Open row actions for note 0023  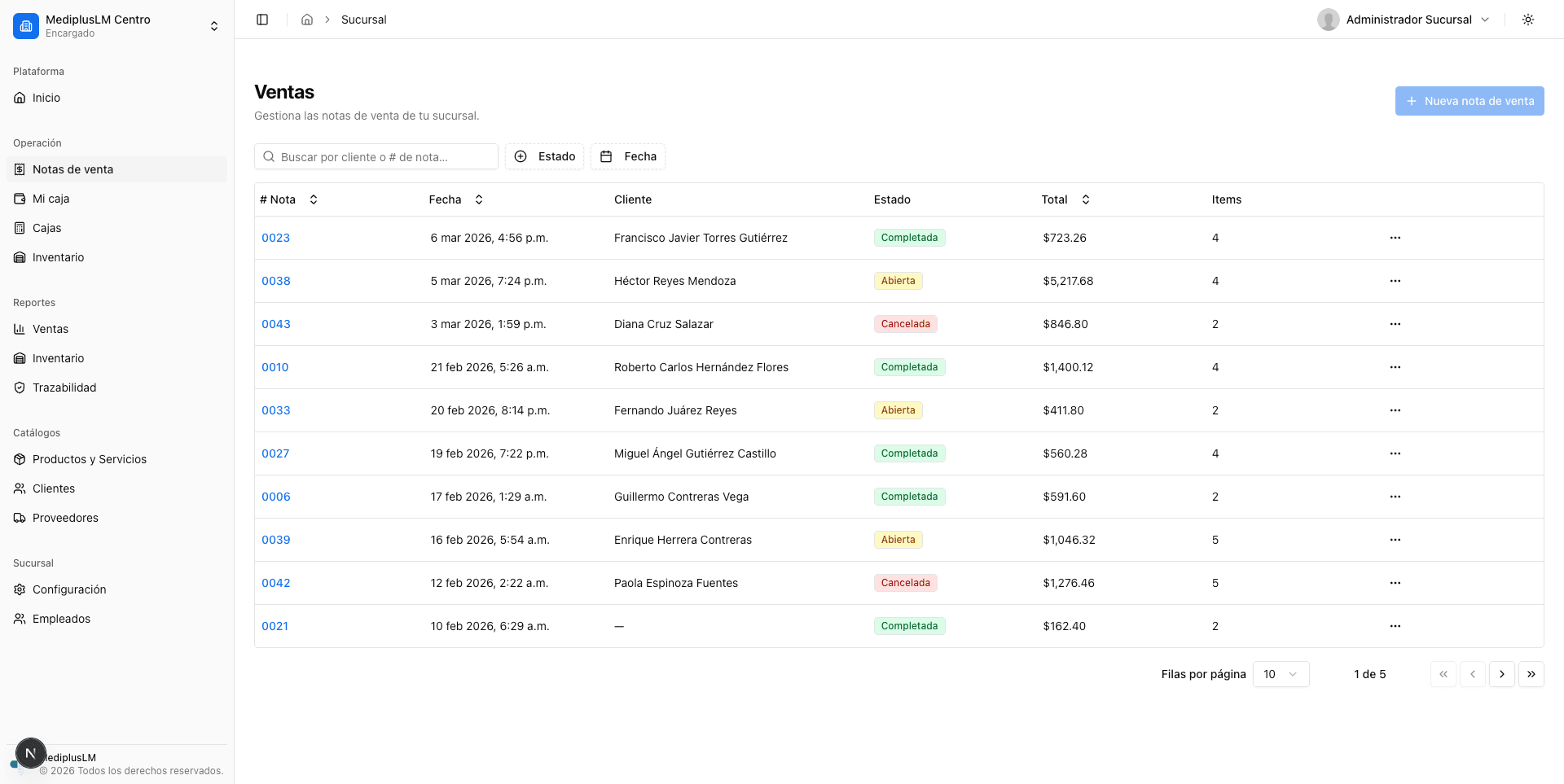click(1395, 238)
